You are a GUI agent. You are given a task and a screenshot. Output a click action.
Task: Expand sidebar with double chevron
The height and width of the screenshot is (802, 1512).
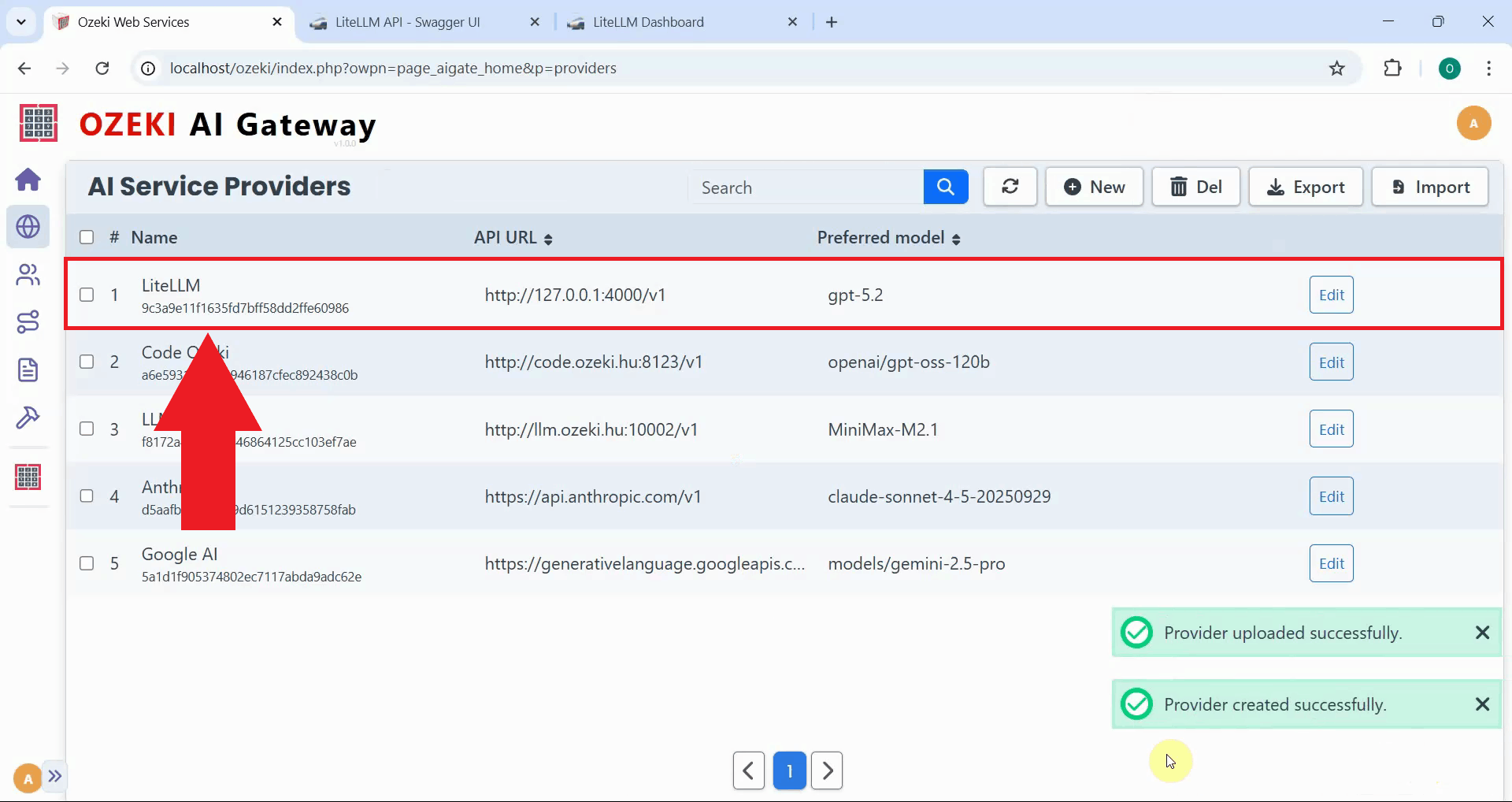pos(54,776)
